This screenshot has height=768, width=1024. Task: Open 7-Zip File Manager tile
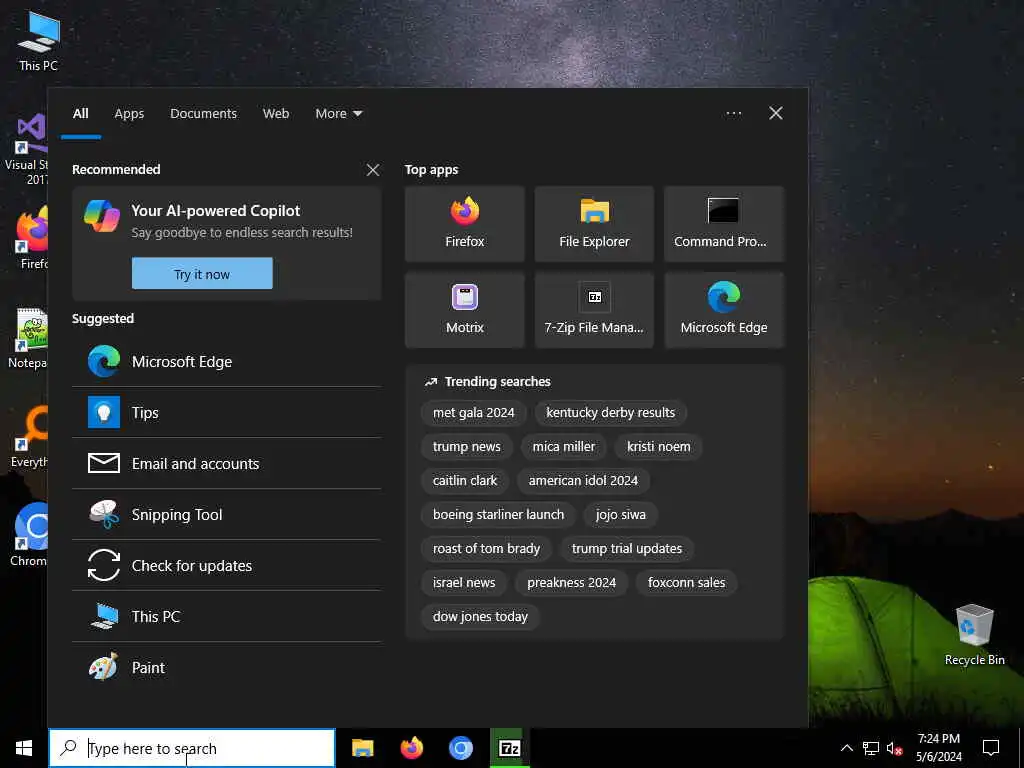point(594,310)
